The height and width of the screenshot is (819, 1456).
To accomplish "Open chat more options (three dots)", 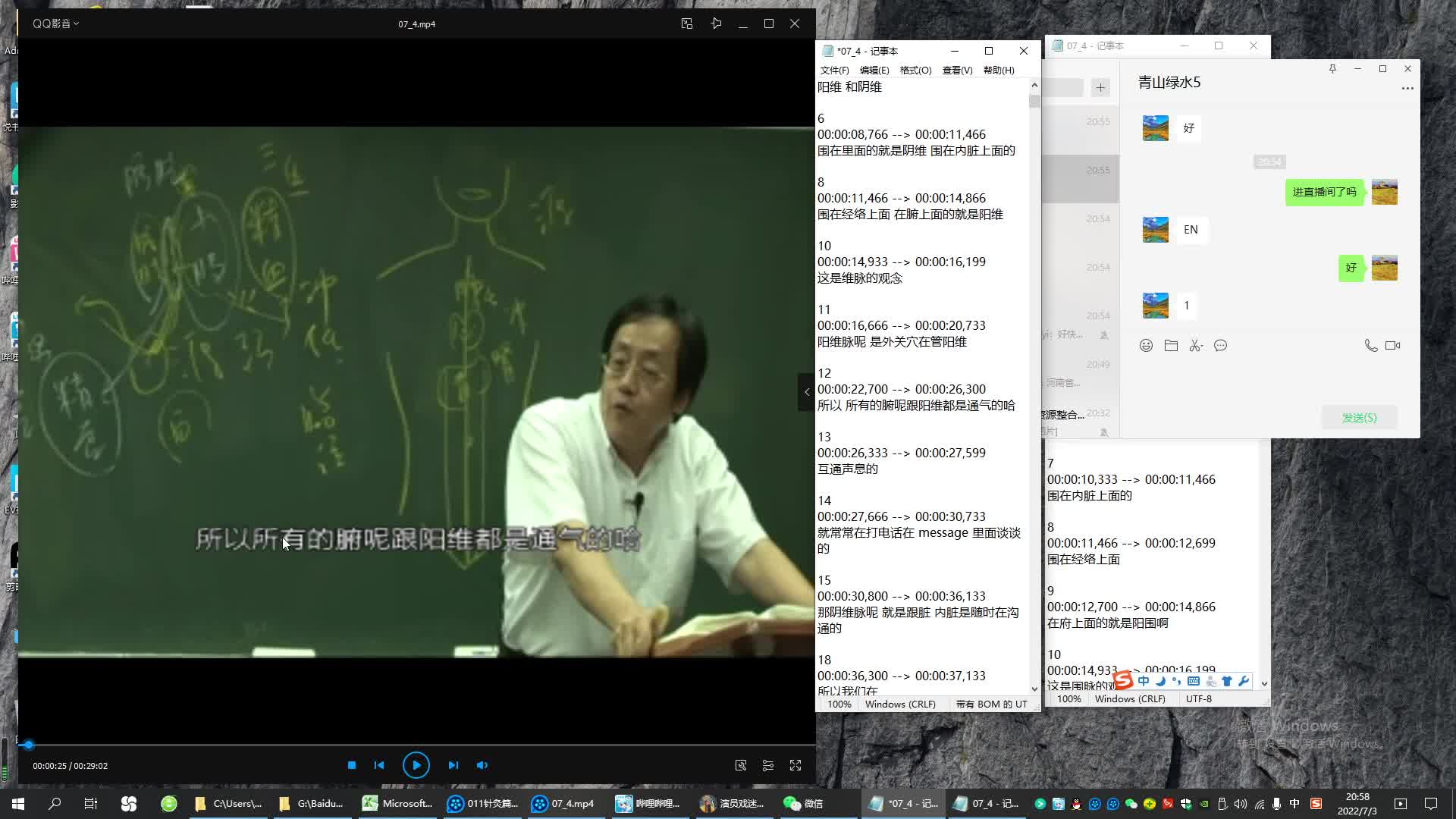I will click(1407, 89).
